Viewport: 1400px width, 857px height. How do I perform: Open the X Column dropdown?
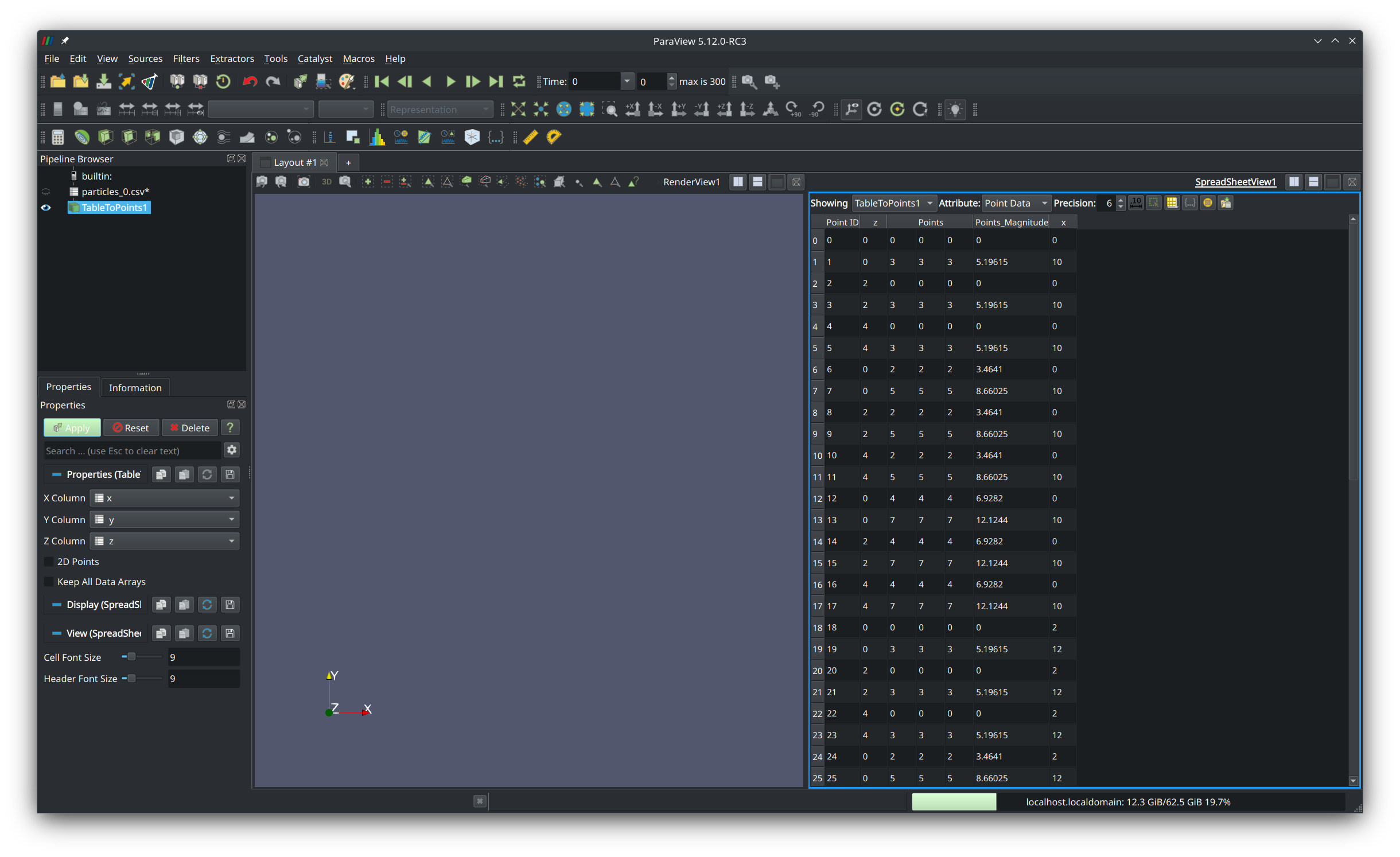pos(165,498)
